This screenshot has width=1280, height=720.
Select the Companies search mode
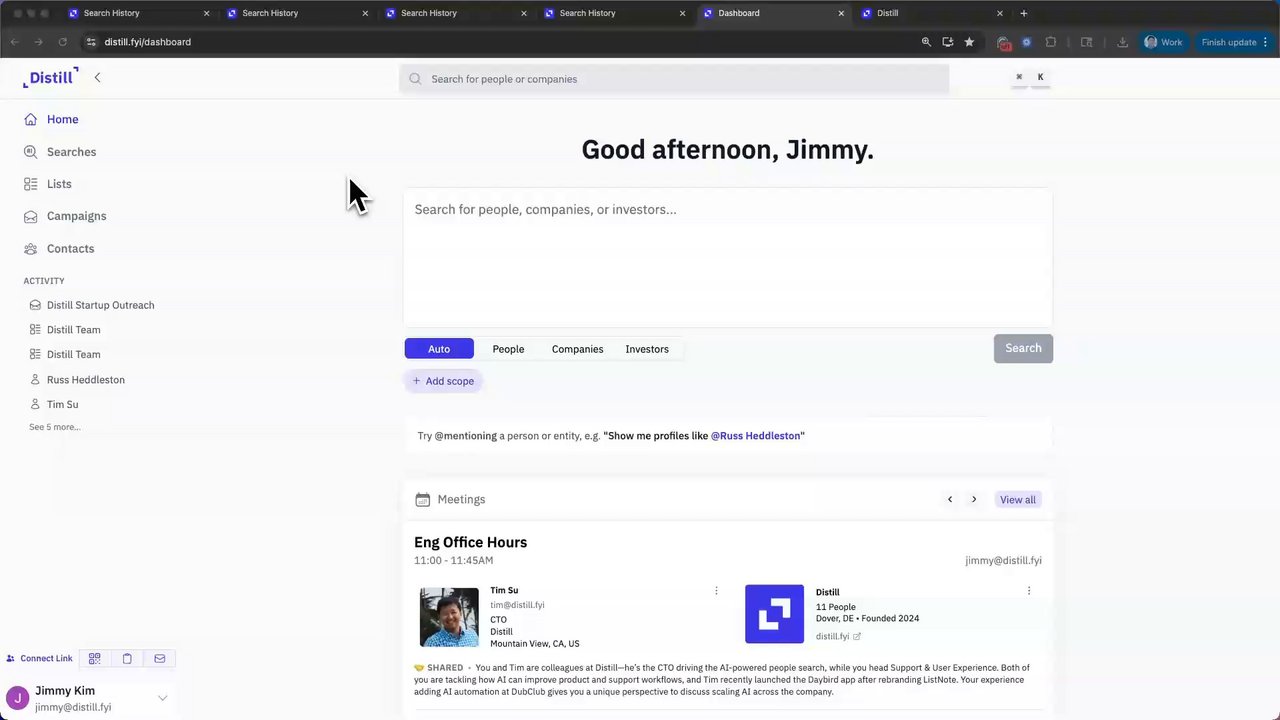point(577,349)
